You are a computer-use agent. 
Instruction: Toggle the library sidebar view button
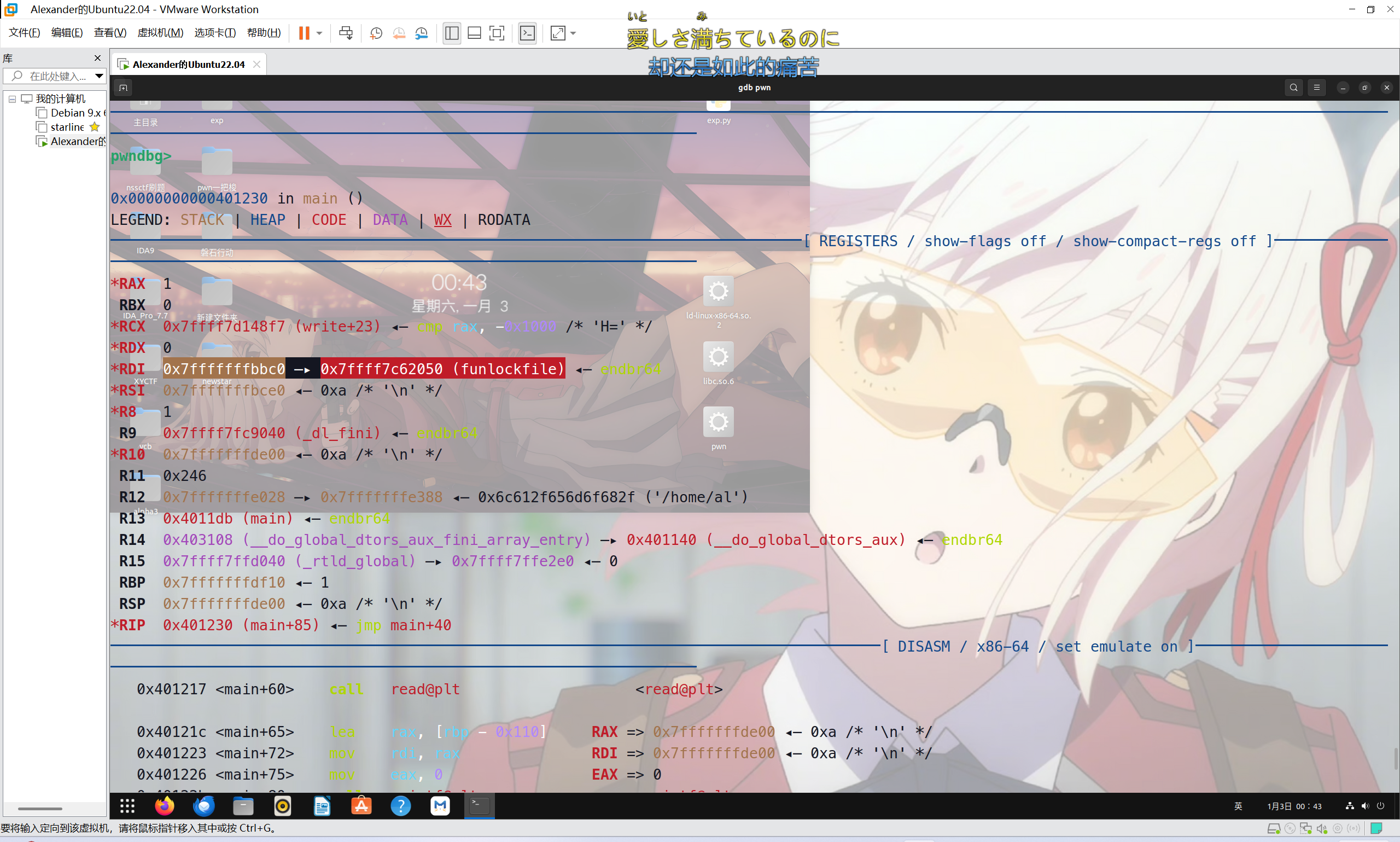[x=452, y=33]
